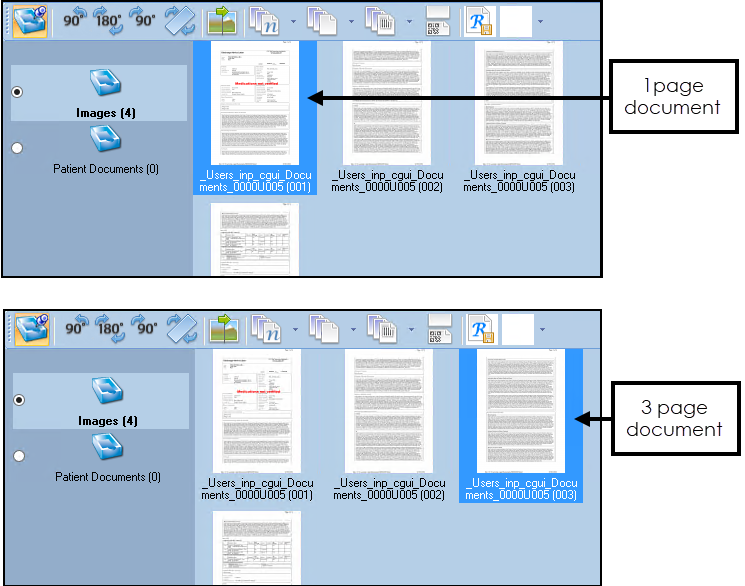This screenshot has width=745, height=586.
Task: Click the picture export icon in bottom toolbar
Action: pos(221,328)
